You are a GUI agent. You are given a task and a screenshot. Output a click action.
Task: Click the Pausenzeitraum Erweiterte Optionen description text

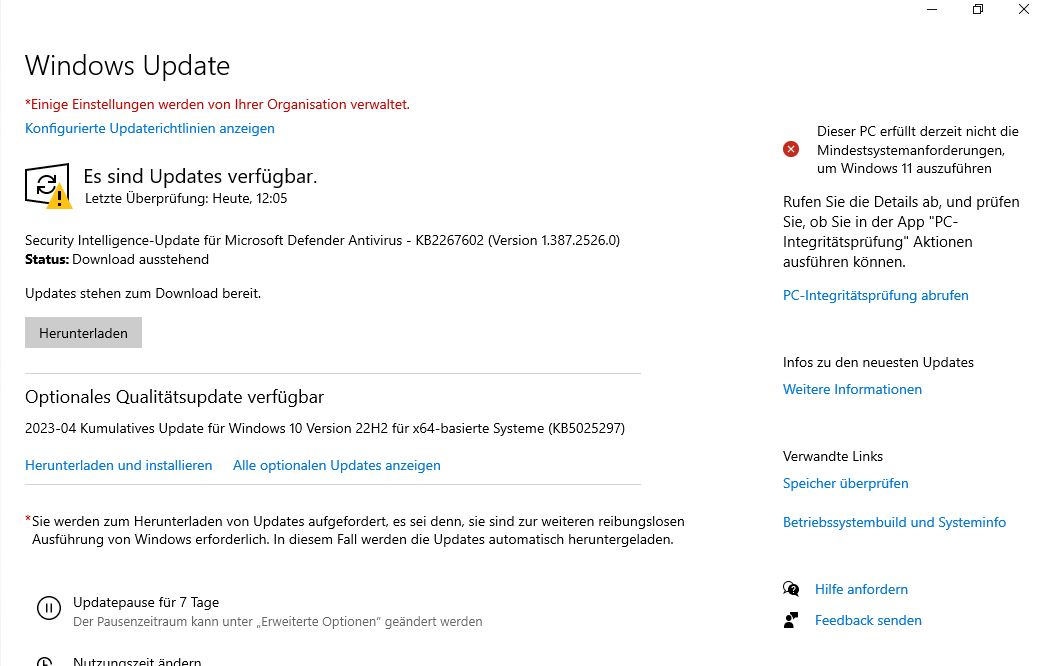278,622
